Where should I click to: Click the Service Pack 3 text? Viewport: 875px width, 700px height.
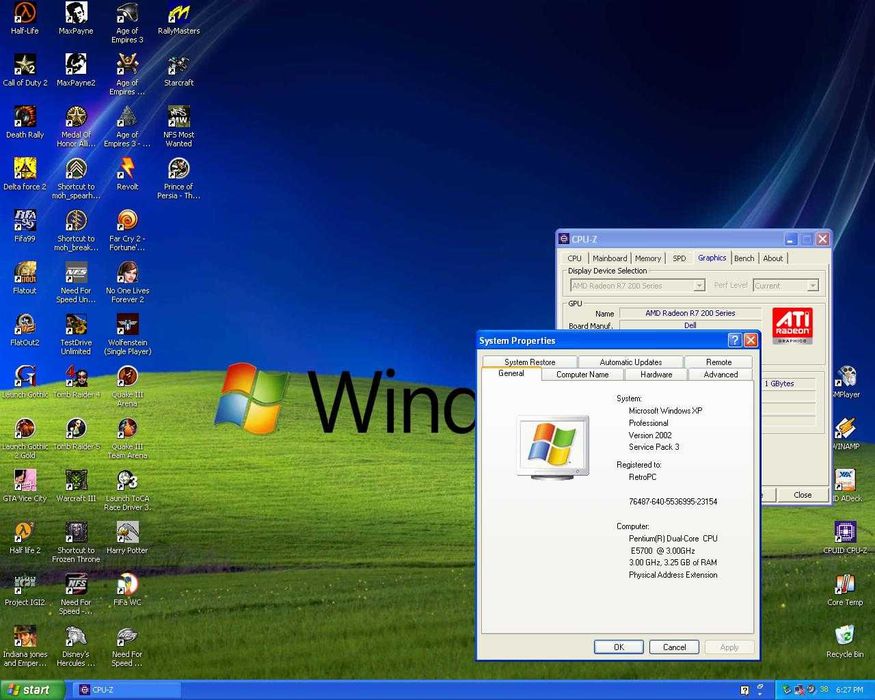click(x=654, y=447)
